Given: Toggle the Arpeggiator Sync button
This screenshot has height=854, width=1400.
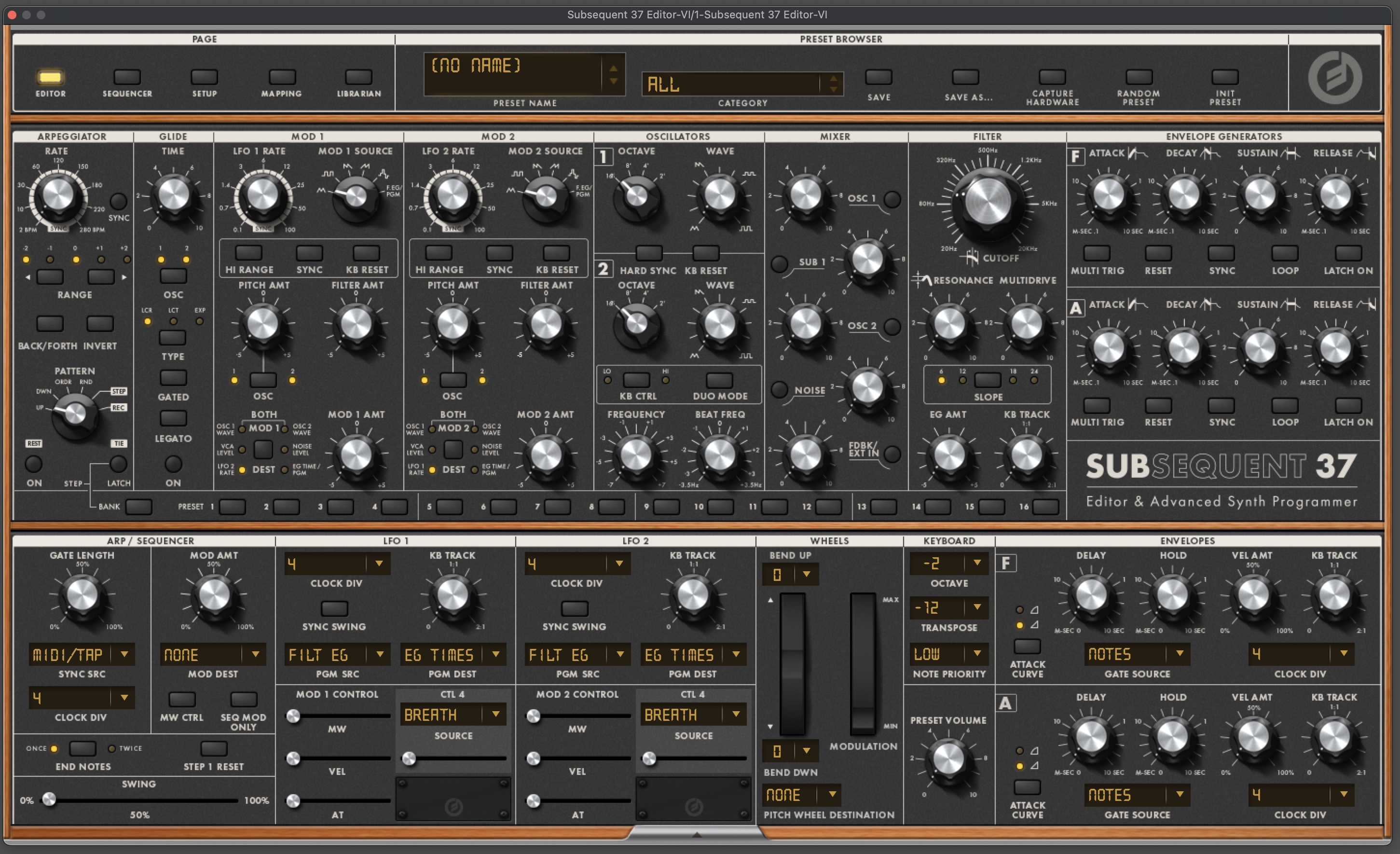Looking at the screenshot, I should tap(118, 201).
